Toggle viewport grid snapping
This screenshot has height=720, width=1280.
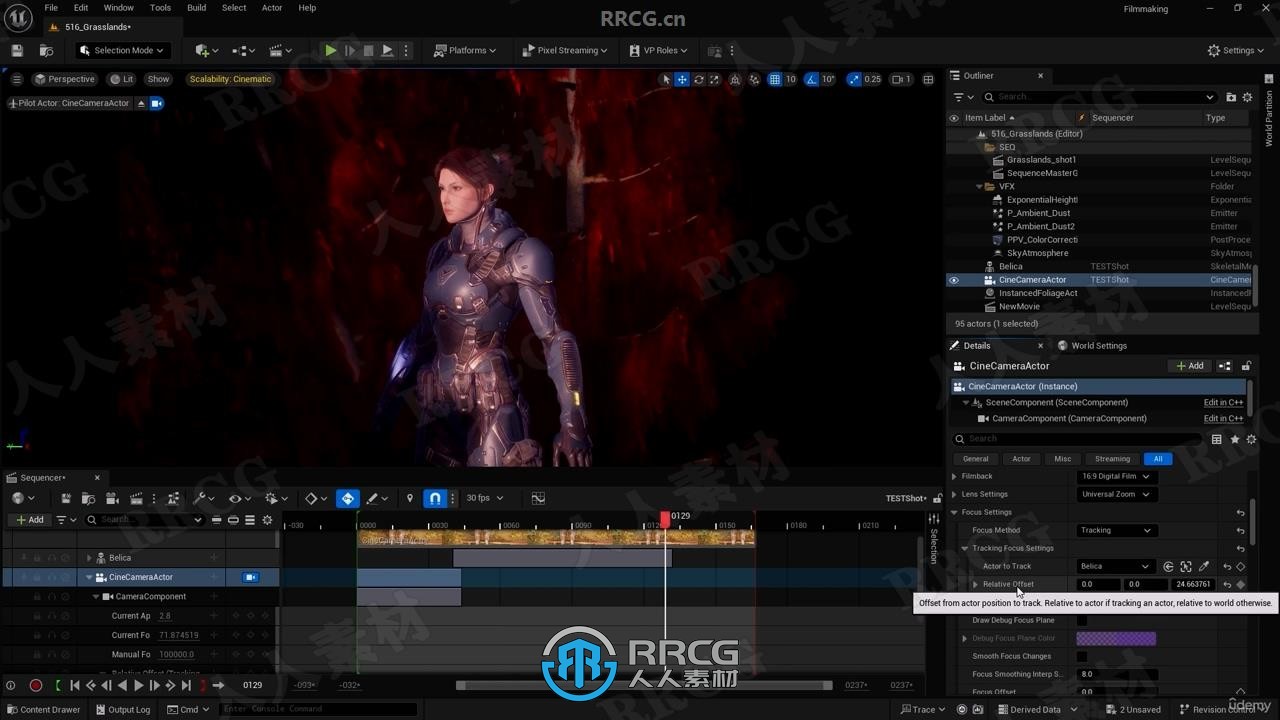click(x=775, y=79)
